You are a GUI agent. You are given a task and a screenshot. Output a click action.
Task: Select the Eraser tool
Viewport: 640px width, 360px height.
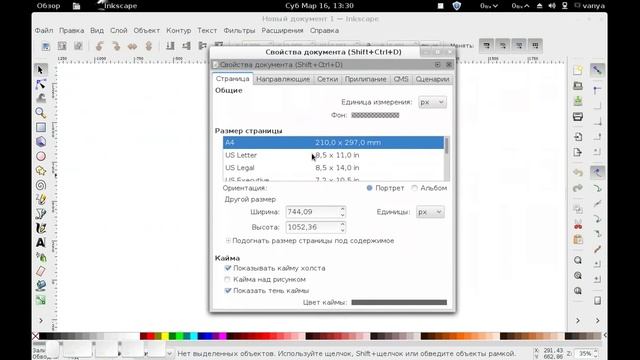[x=40, y=271]
